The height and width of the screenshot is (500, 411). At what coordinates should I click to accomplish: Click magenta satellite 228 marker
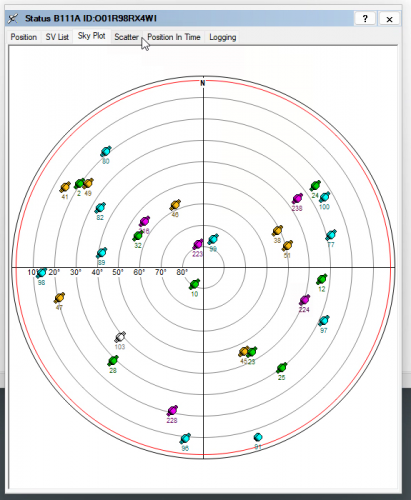[x=172, y=411]
